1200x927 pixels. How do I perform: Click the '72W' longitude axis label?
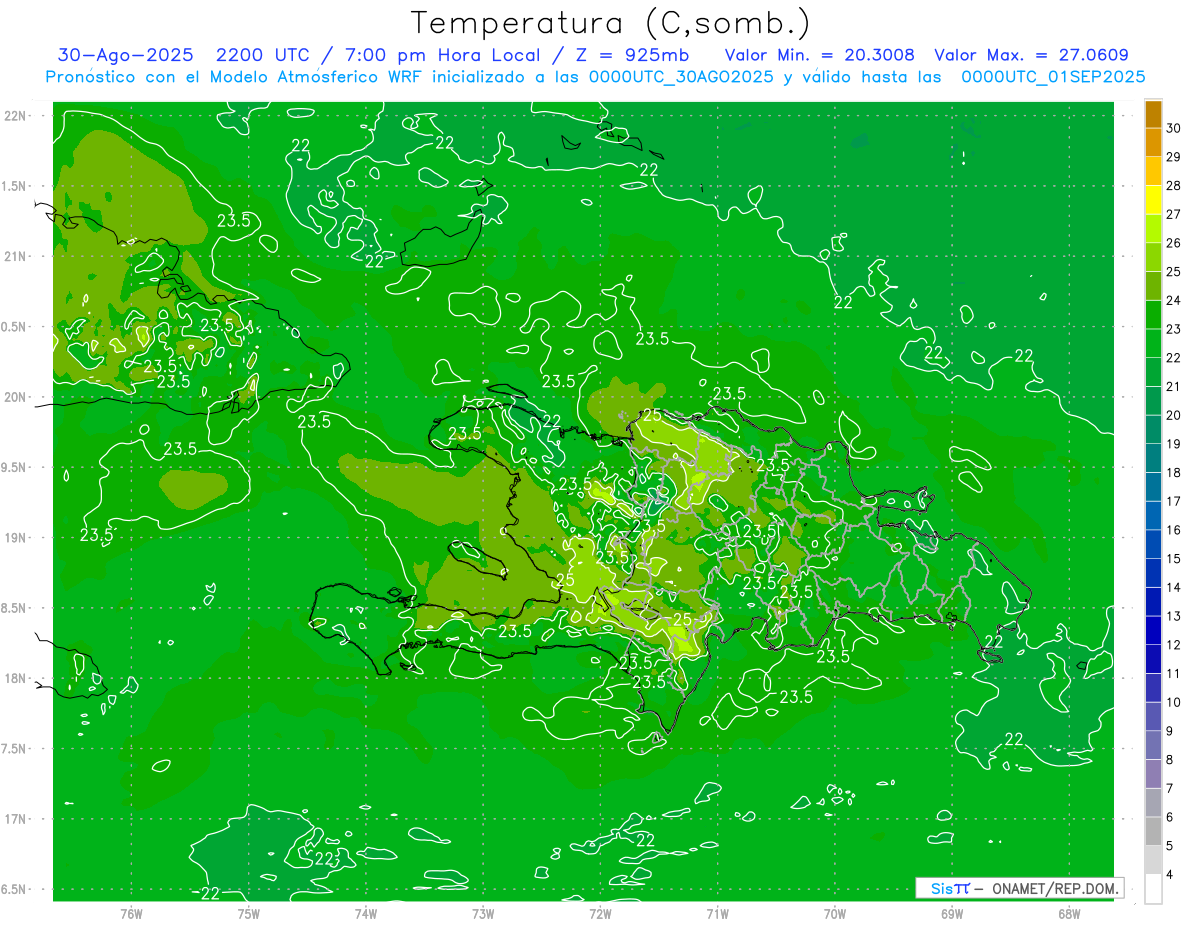[x=600, y=913]
